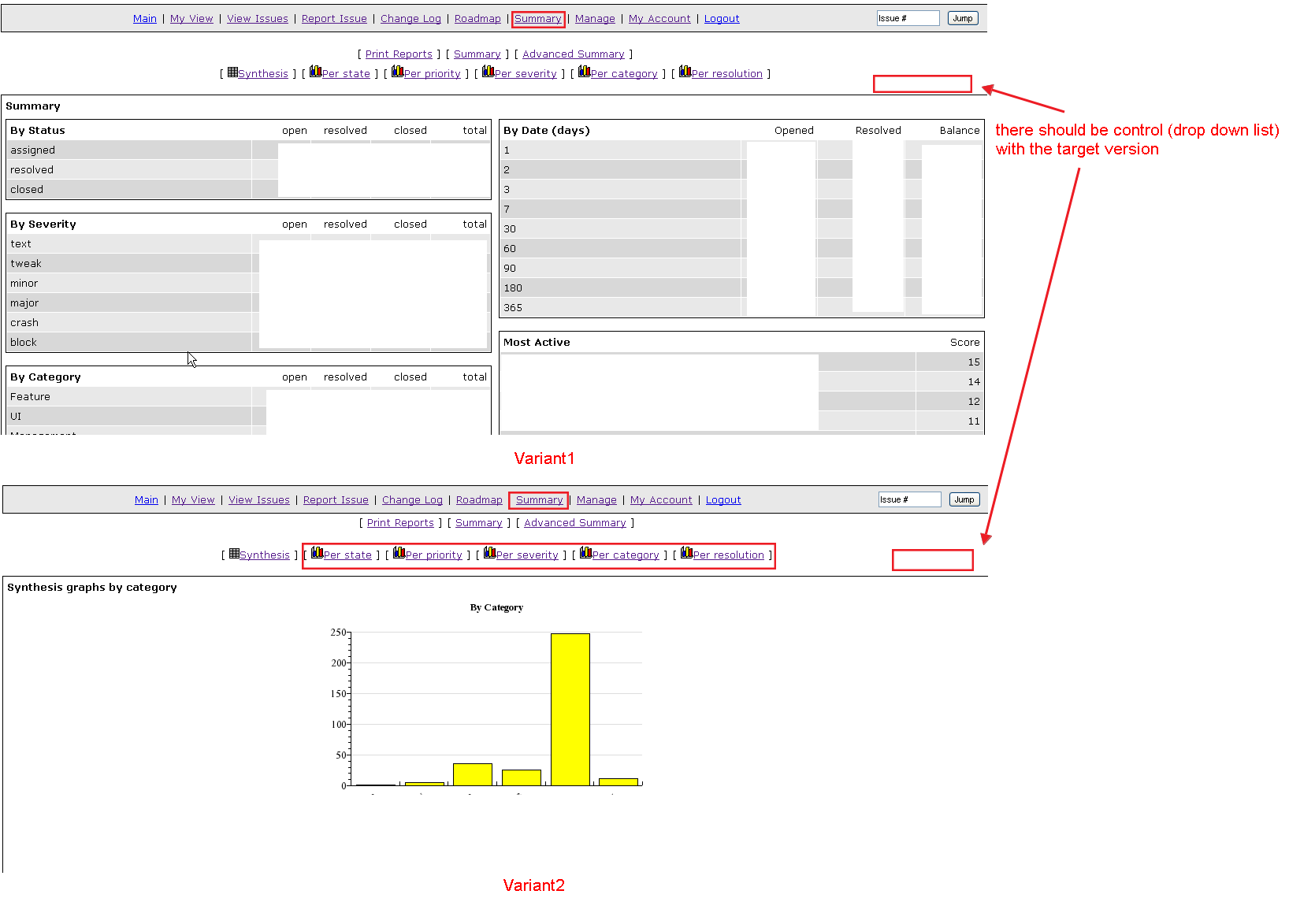
Task: Click the Per category chart icon in Variant2
Action: (x=585, y=553)
